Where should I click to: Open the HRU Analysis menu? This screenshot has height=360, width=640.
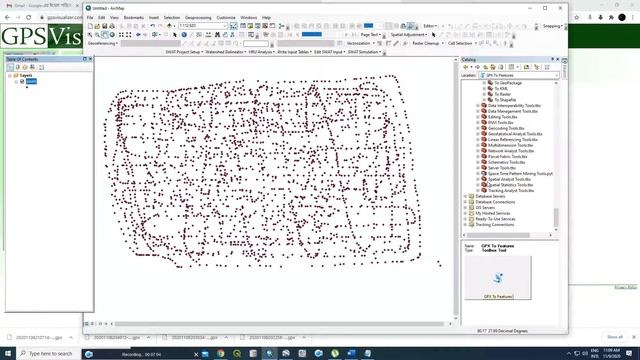262,52
